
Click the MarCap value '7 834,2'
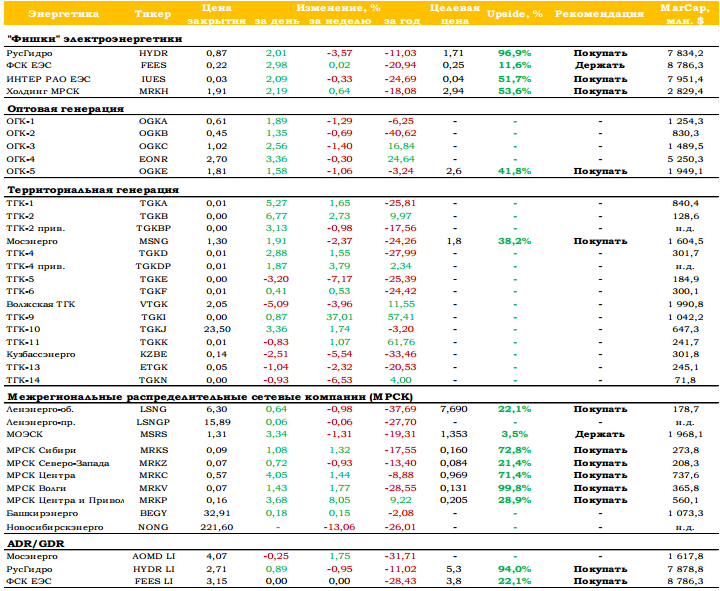coord(685,53)
